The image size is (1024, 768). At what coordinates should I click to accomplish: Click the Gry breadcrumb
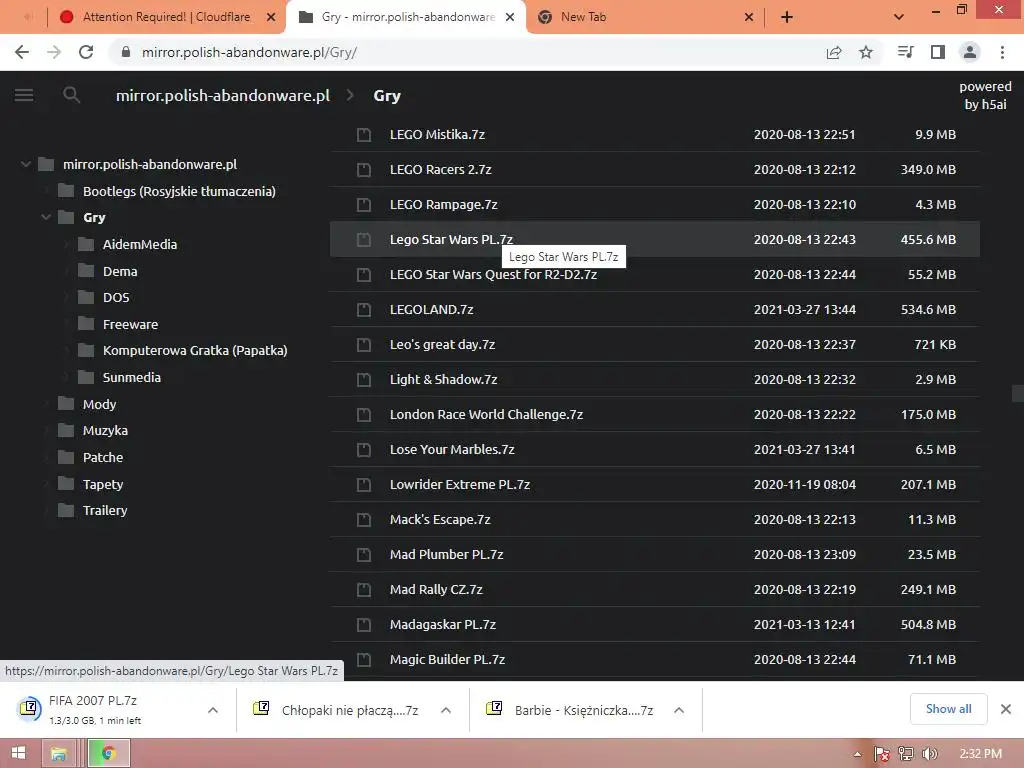coord(387,95)
